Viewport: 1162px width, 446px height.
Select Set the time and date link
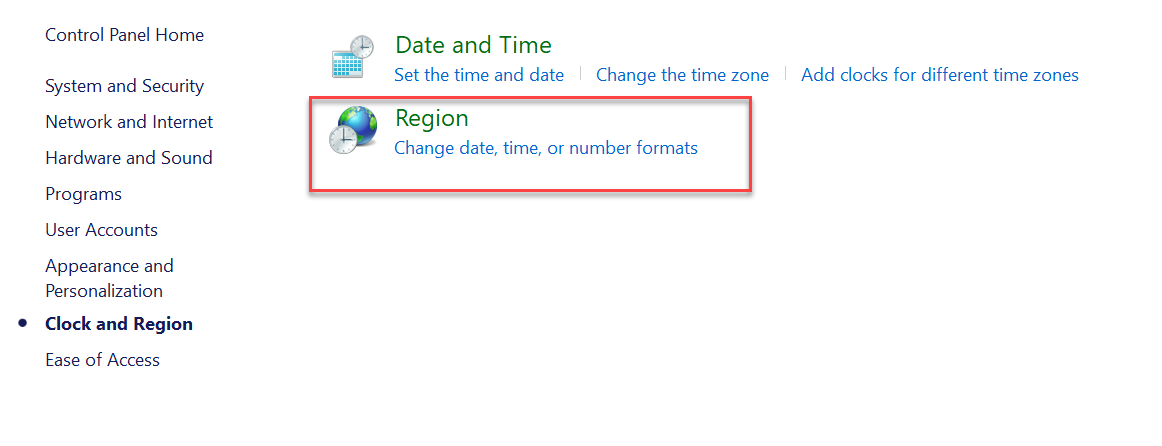point(479,75)
